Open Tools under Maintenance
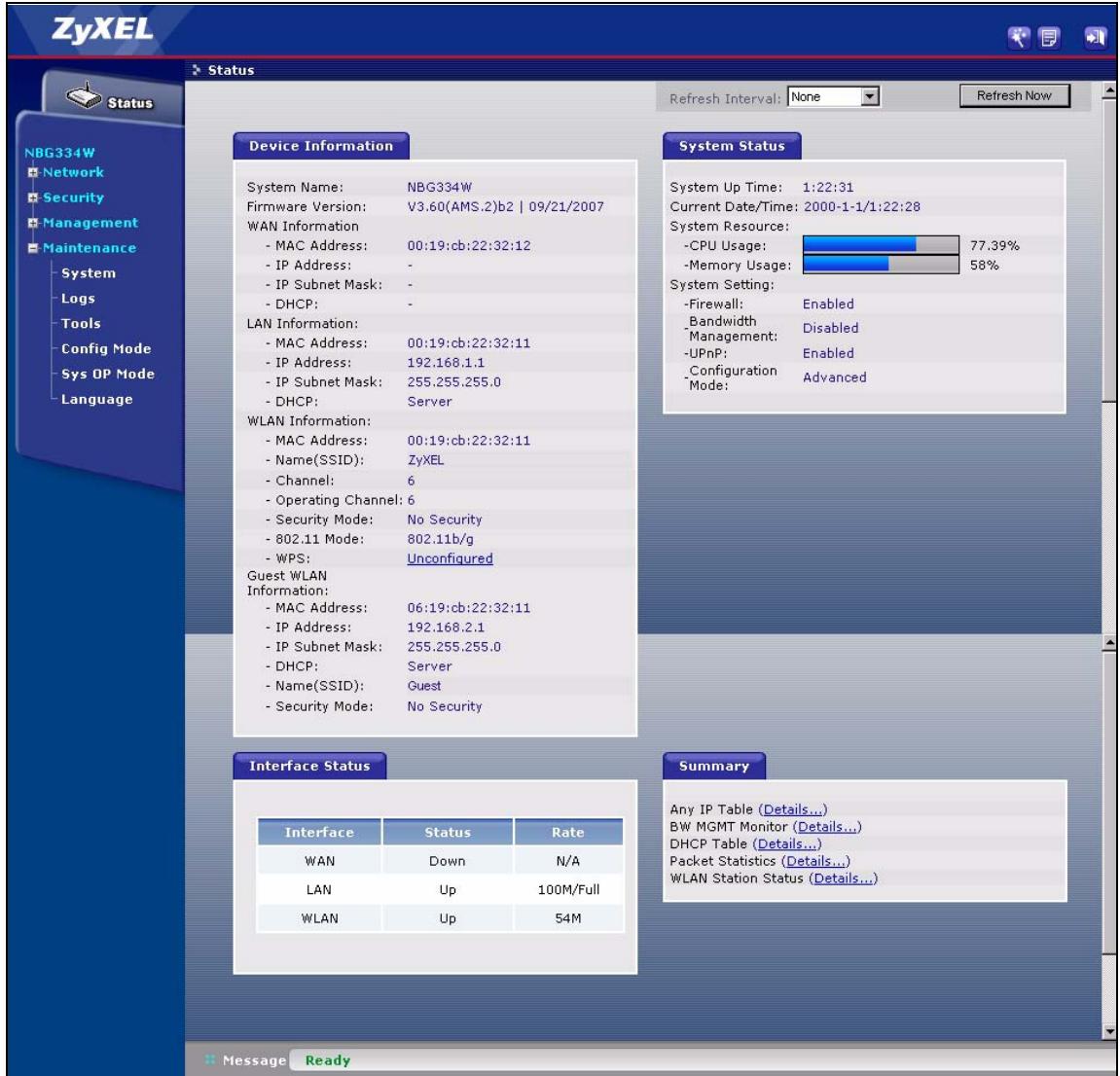The height and width of the screenshot is (1076, 1120). (x=81, y=323)
